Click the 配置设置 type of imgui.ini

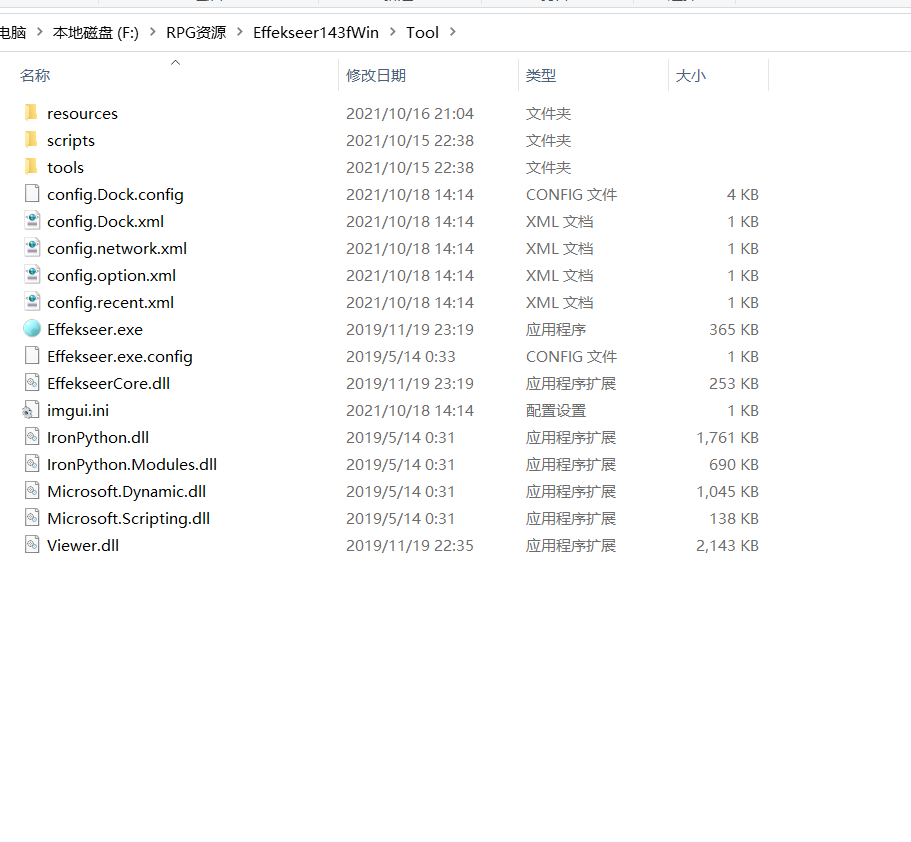tap(556, 411)
